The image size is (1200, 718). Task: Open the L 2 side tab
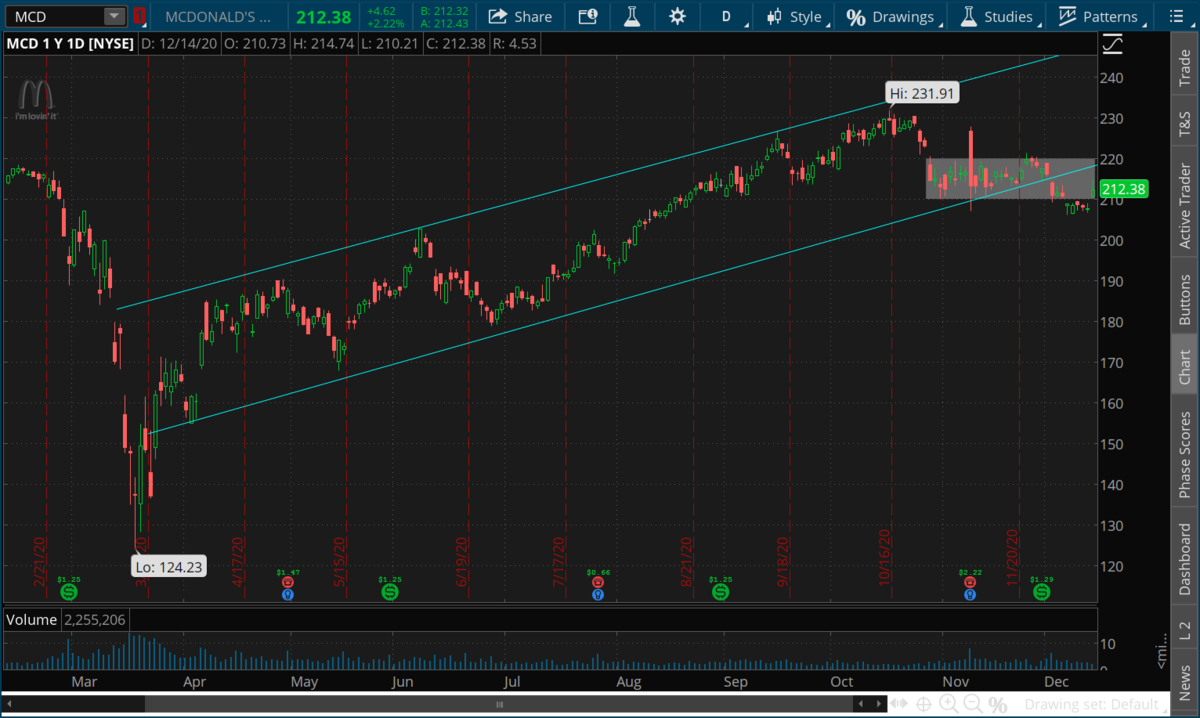click(1186, 629)
